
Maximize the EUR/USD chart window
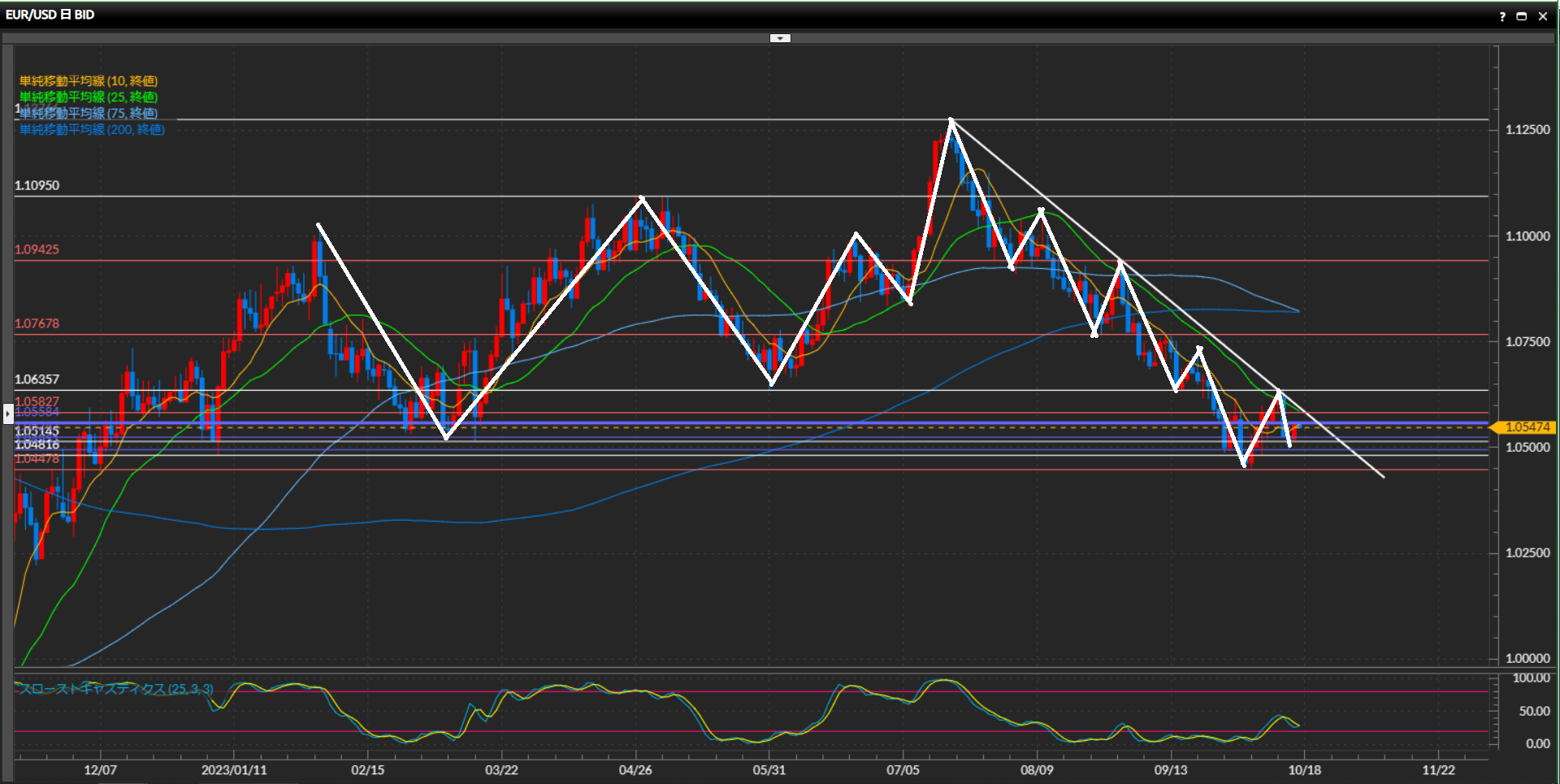tap(1522, 16)
